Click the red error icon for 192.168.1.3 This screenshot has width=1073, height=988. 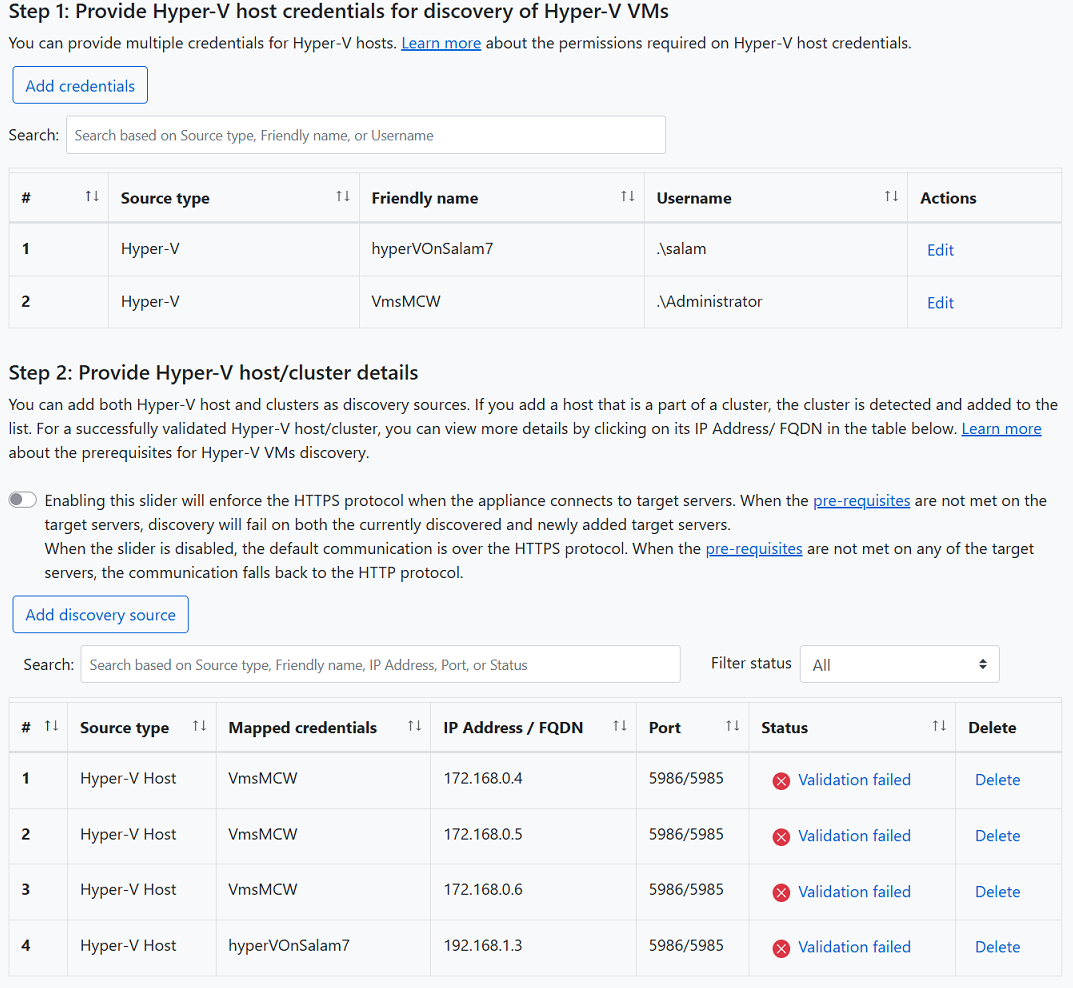tap(781, 948)
